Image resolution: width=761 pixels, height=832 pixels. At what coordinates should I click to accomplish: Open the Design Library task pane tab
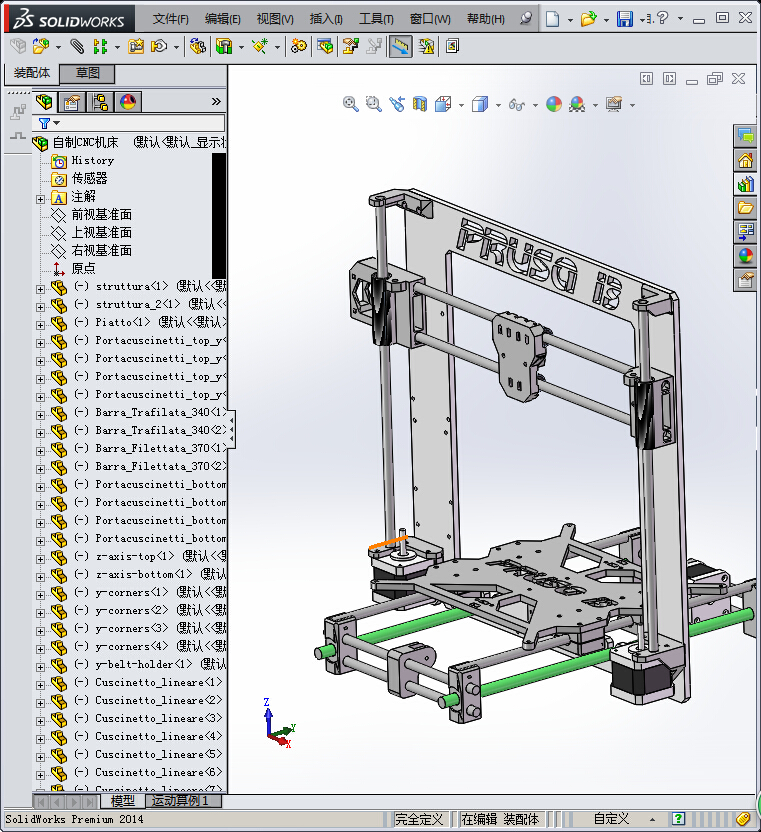pos(745,184)
